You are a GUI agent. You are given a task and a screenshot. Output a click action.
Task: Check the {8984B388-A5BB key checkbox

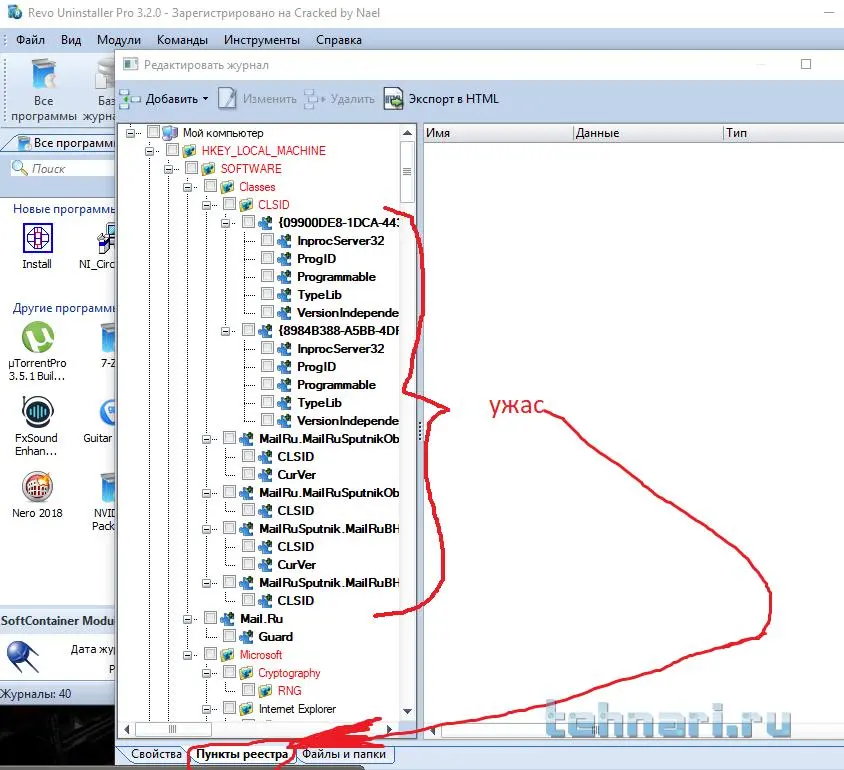coord(248,330)
